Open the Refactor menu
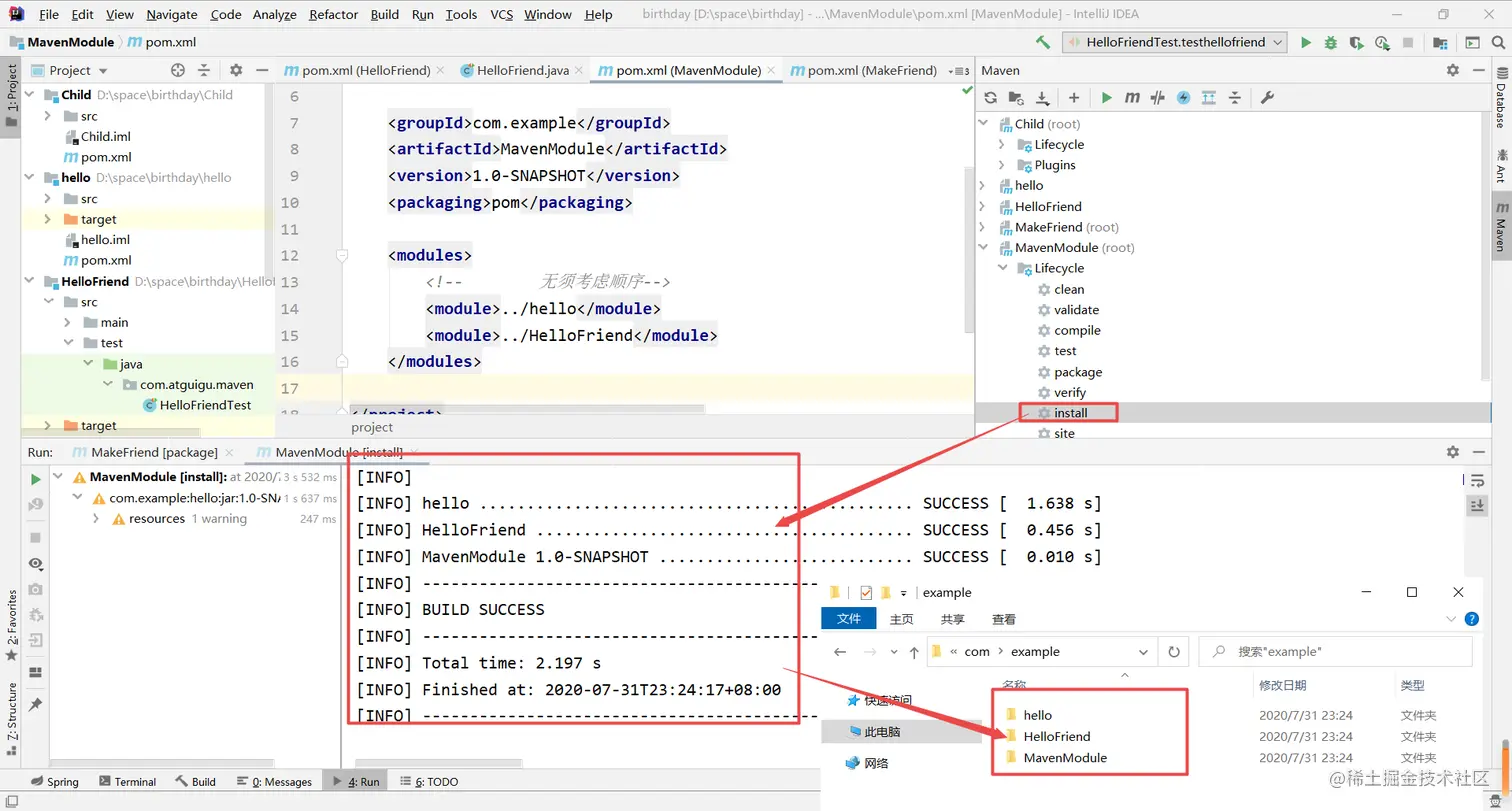This screenshot has width=1512, height=811. (x=334, y=14)
